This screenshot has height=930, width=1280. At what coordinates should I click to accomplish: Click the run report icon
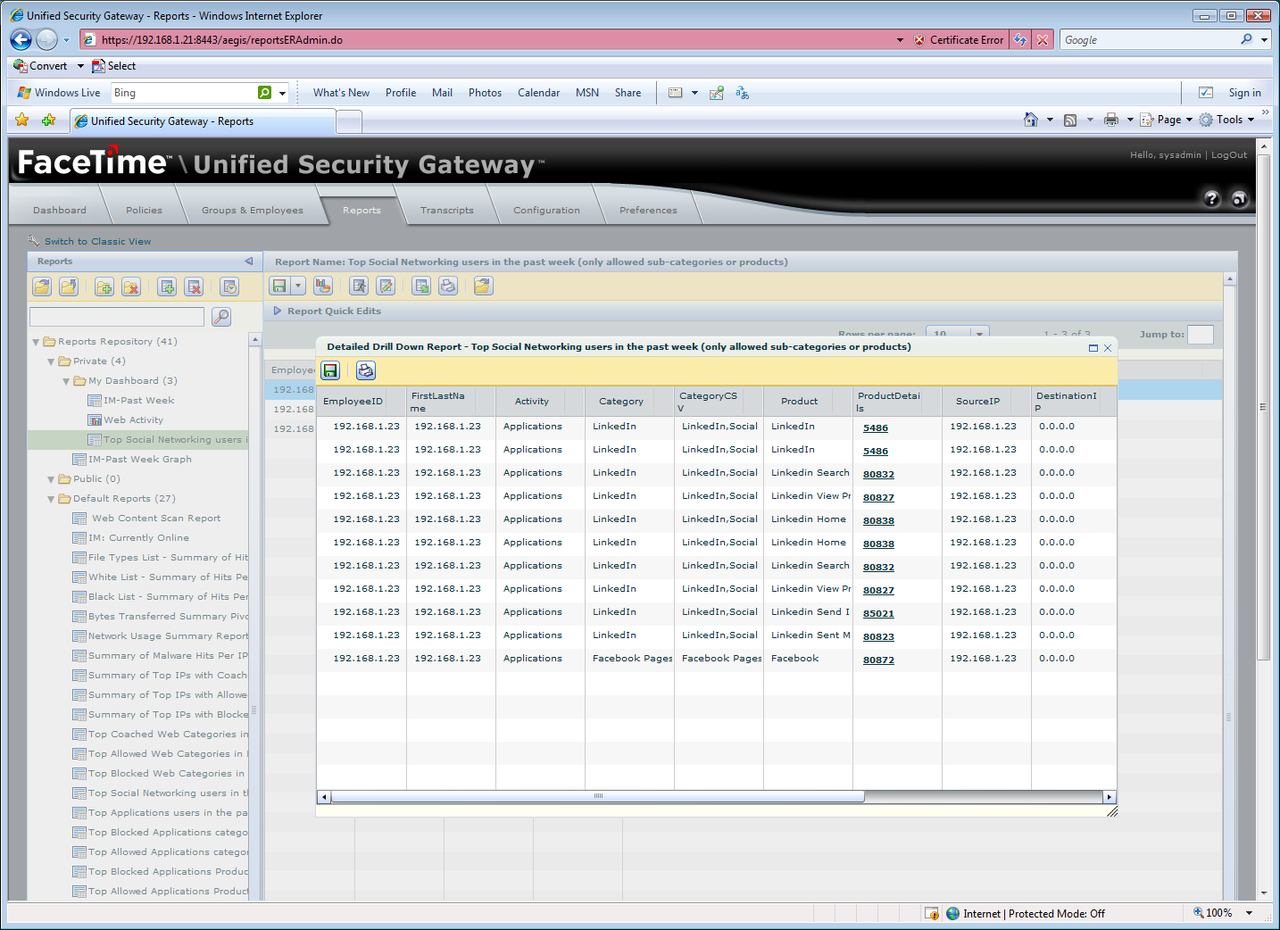pyautogui.click(x=359, y=286)
